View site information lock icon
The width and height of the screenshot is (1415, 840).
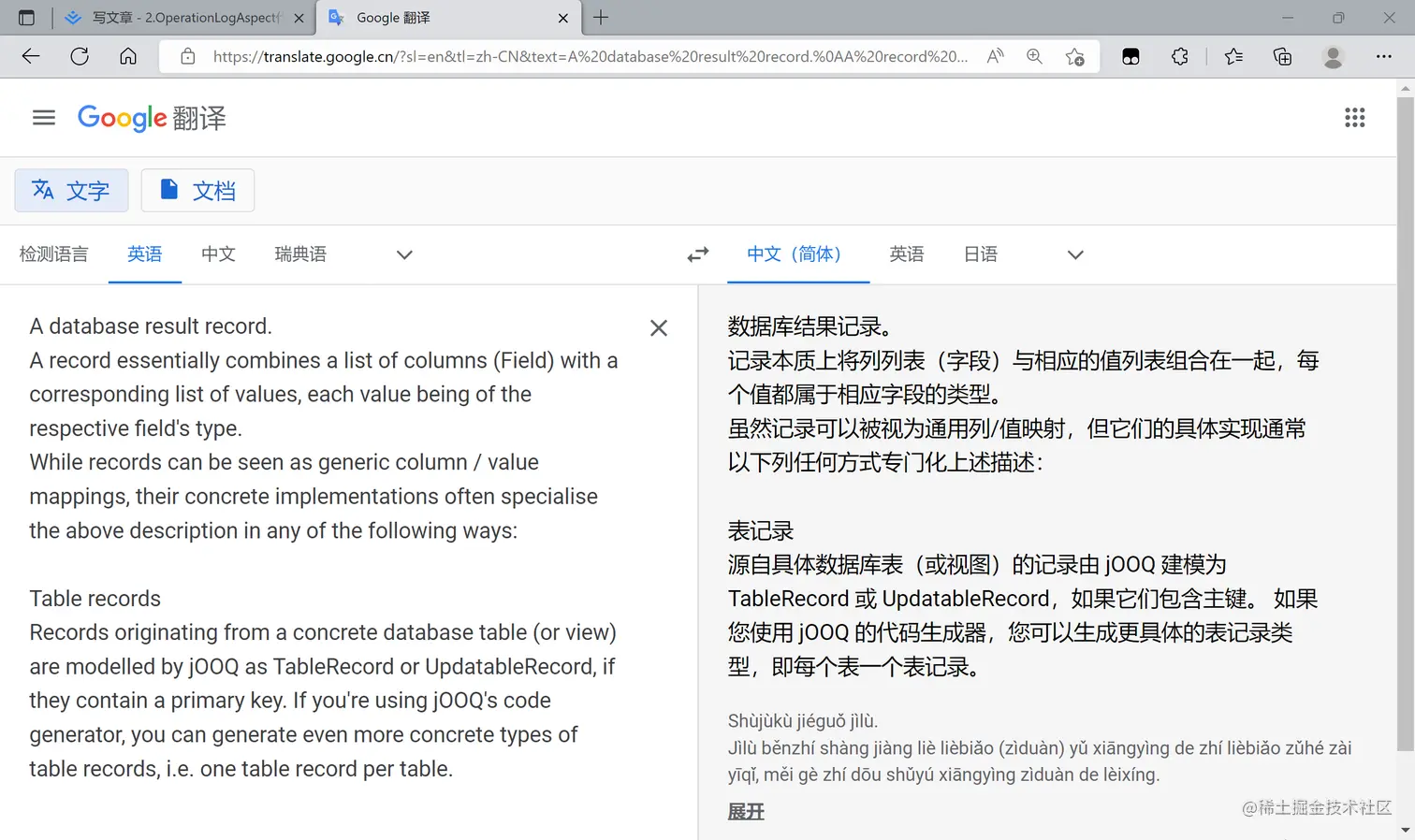pos(188,56)
